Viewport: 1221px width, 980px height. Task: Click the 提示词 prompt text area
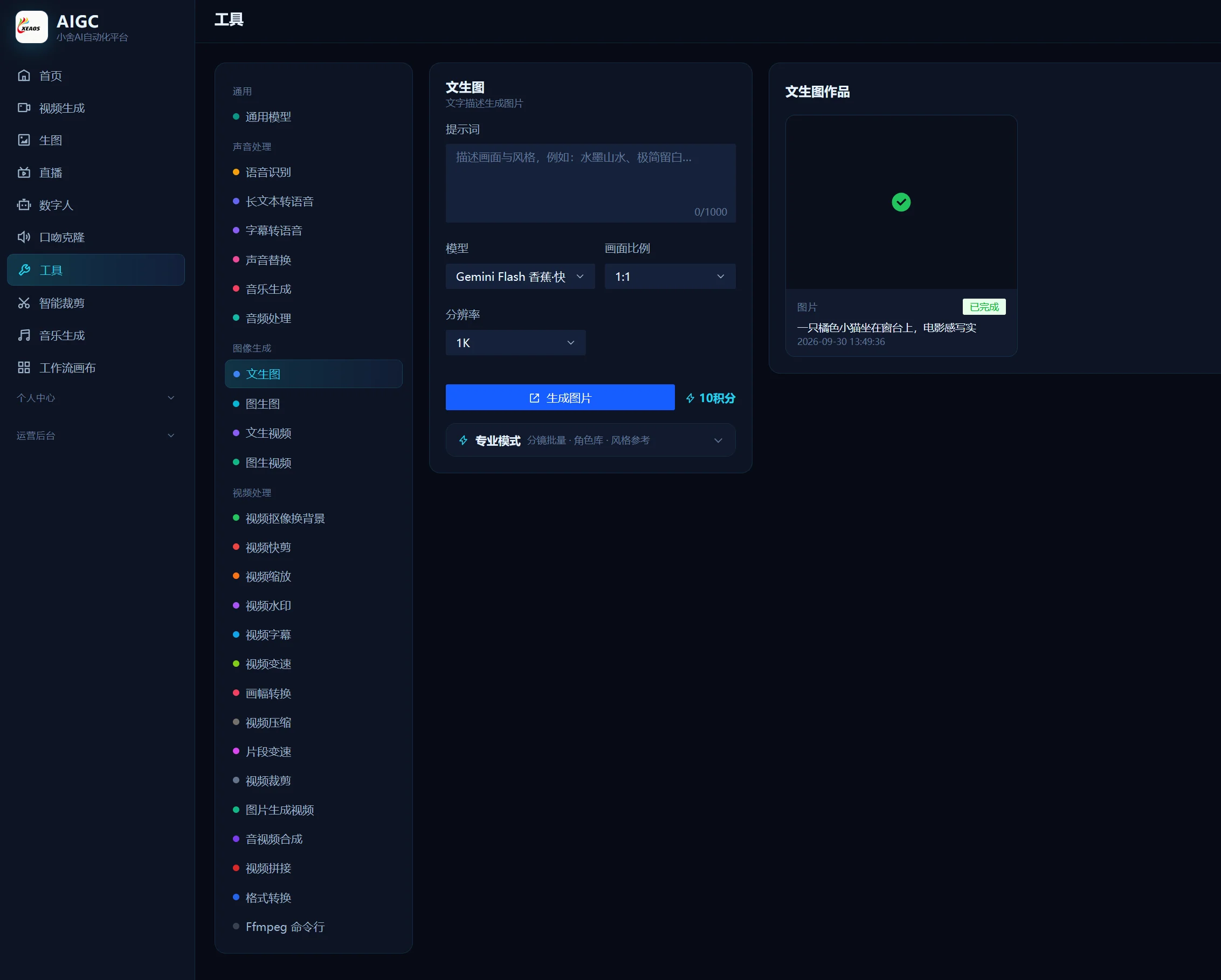pos(591,183)
